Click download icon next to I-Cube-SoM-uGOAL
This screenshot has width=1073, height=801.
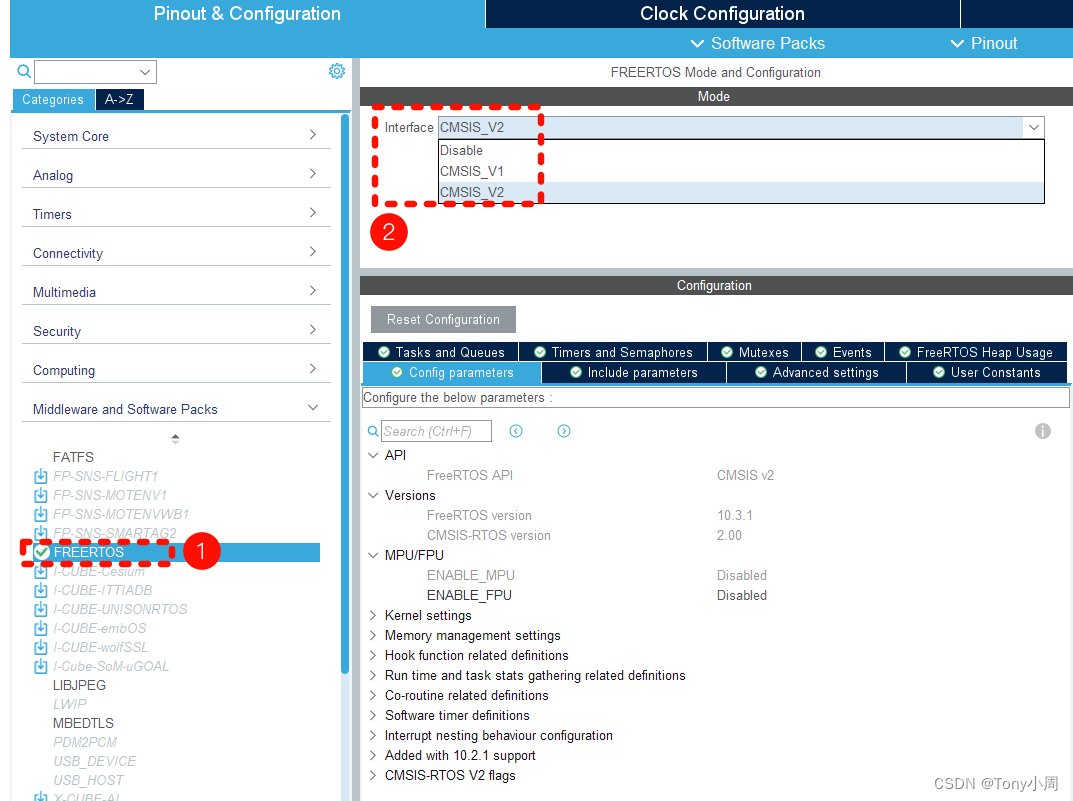click(41, 666)
